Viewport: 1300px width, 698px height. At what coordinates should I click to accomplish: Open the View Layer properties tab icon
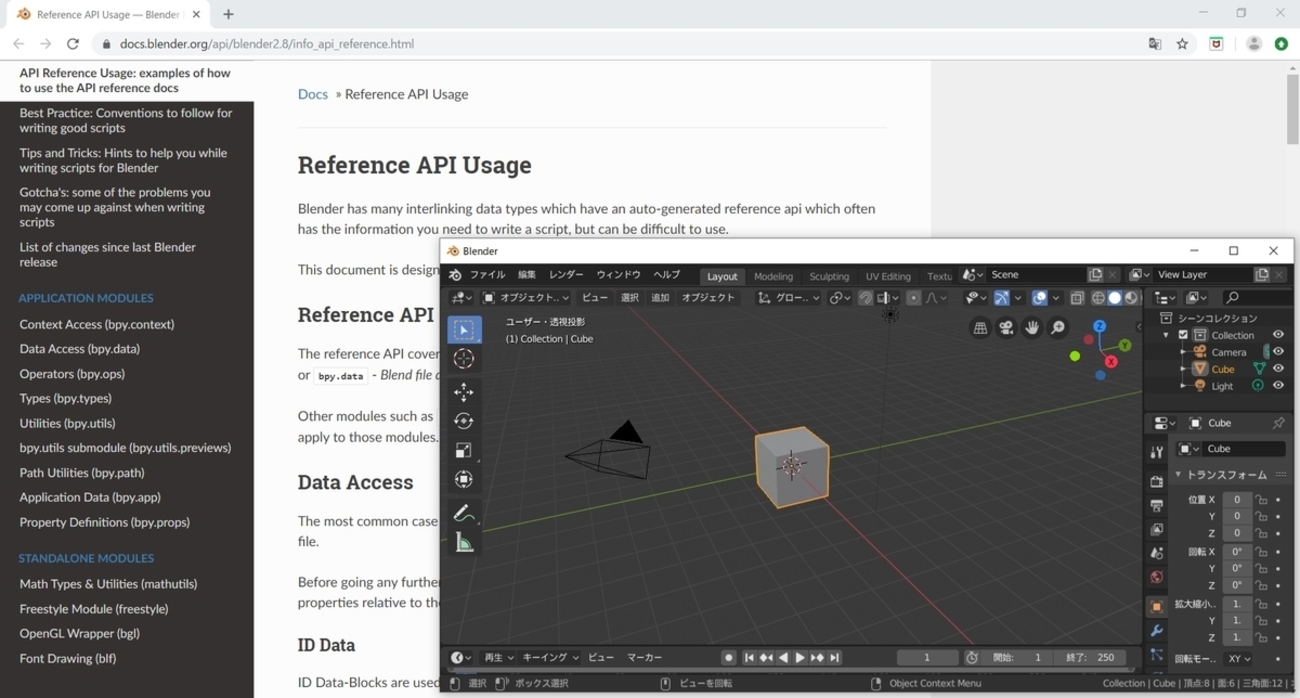click(1157, 530)
